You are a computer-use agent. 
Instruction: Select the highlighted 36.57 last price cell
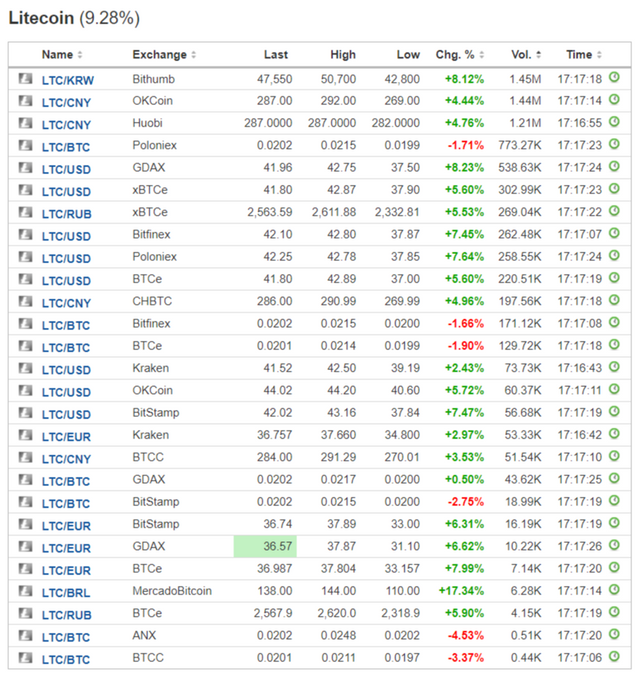click(x=265, y=546)
